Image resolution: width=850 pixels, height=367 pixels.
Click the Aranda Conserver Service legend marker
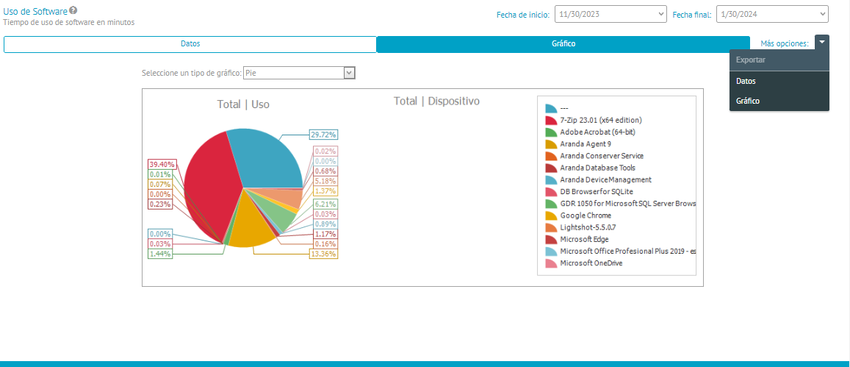click(x=551, y=156)
